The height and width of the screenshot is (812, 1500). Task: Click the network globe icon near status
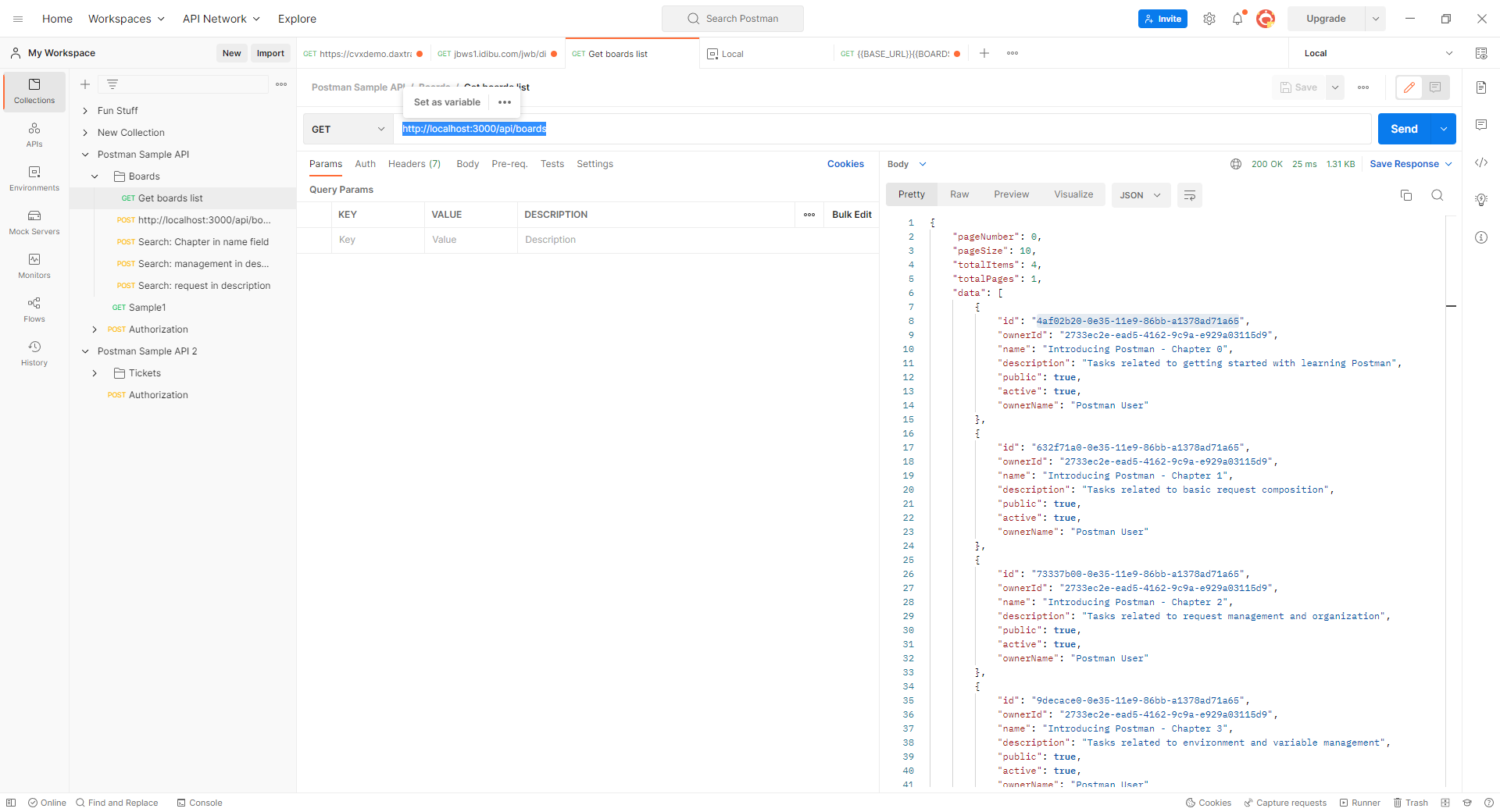pyautogui.click(x=1236, y=164)
